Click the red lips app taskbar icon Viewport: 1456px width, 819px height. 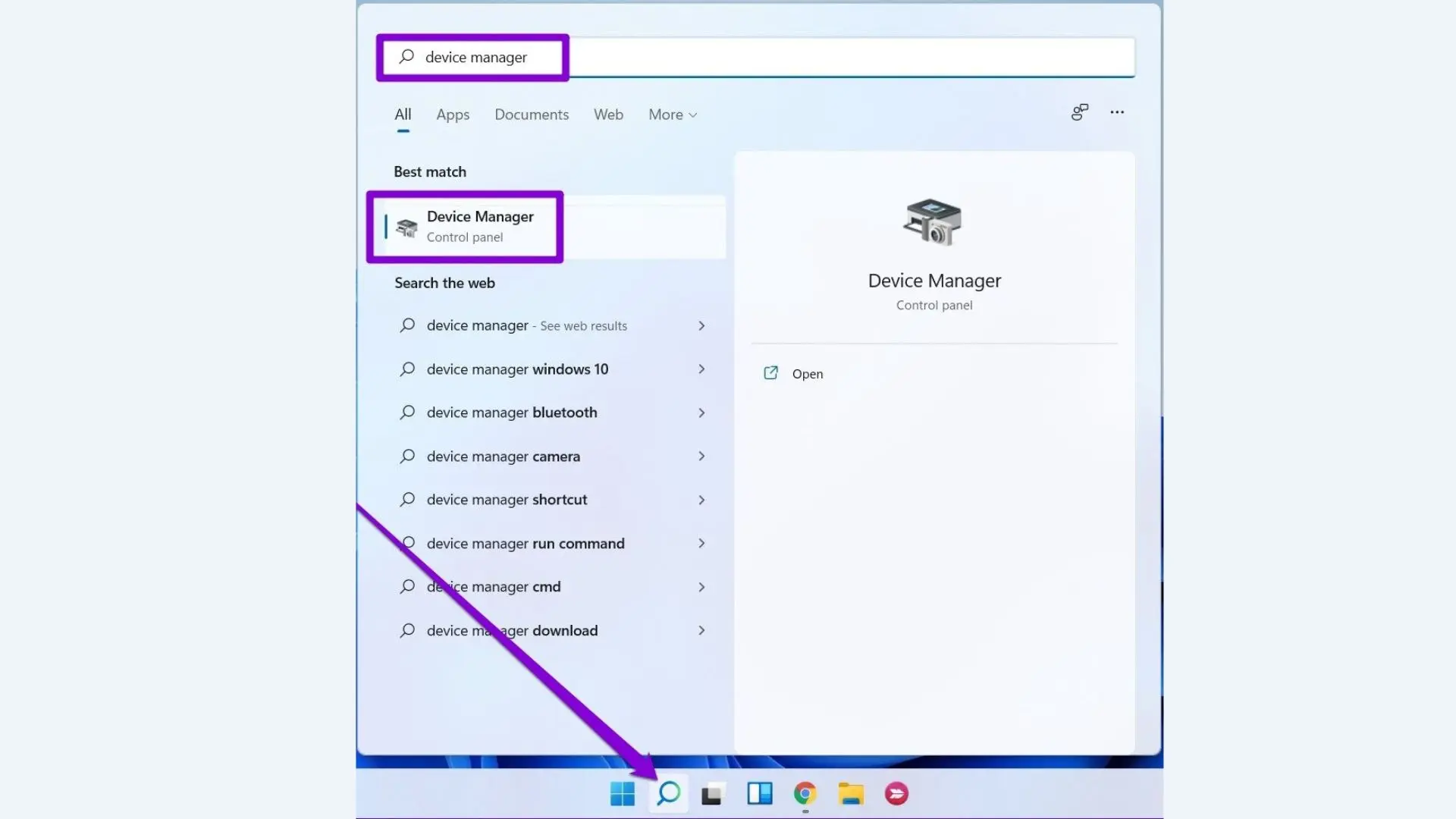[896, 794]
